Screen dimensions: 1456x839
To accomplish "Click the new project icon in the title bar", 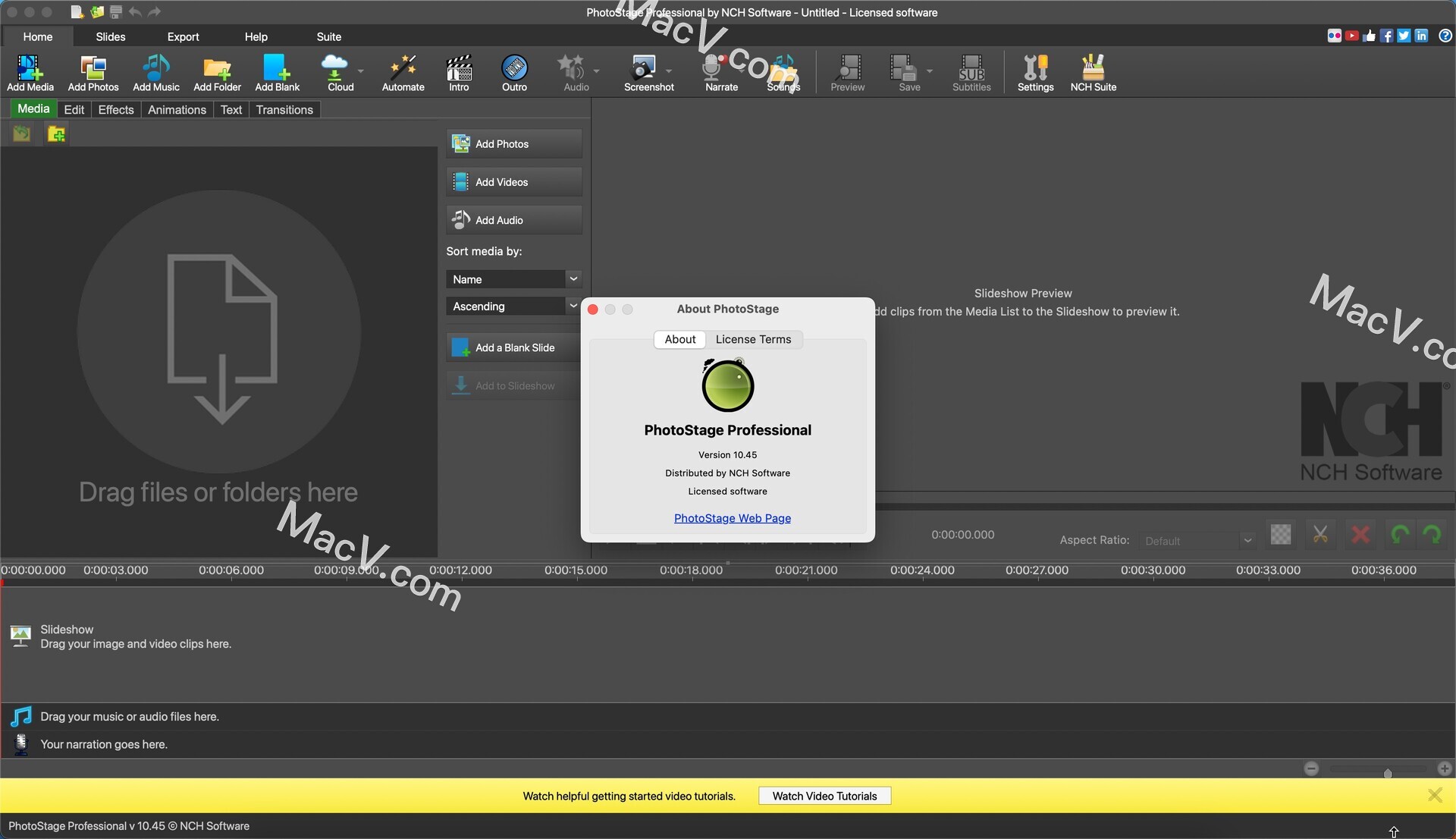I will 77,11.
